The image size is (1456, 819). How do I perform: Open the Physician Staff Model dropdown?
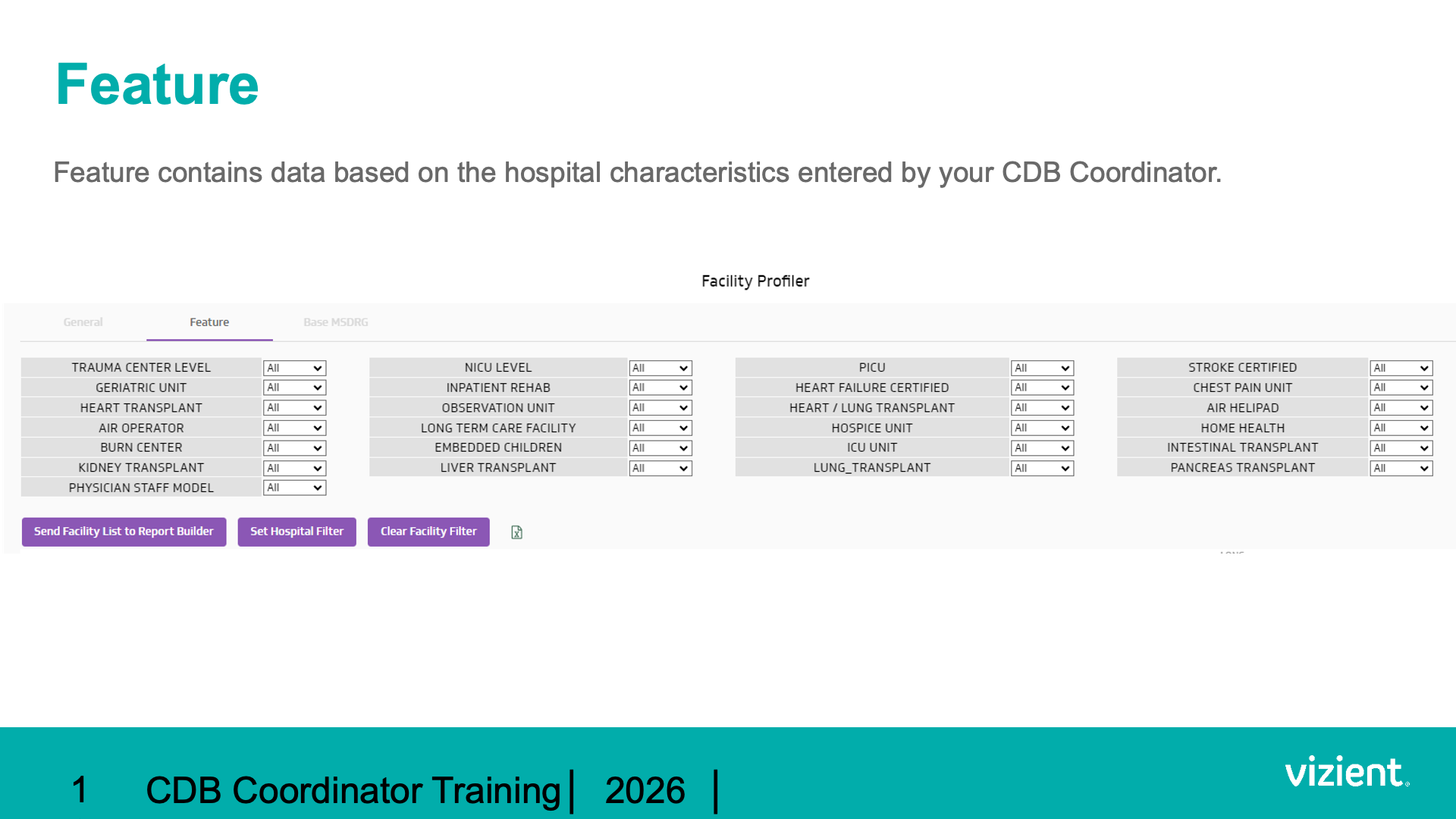tap(294, 488)
